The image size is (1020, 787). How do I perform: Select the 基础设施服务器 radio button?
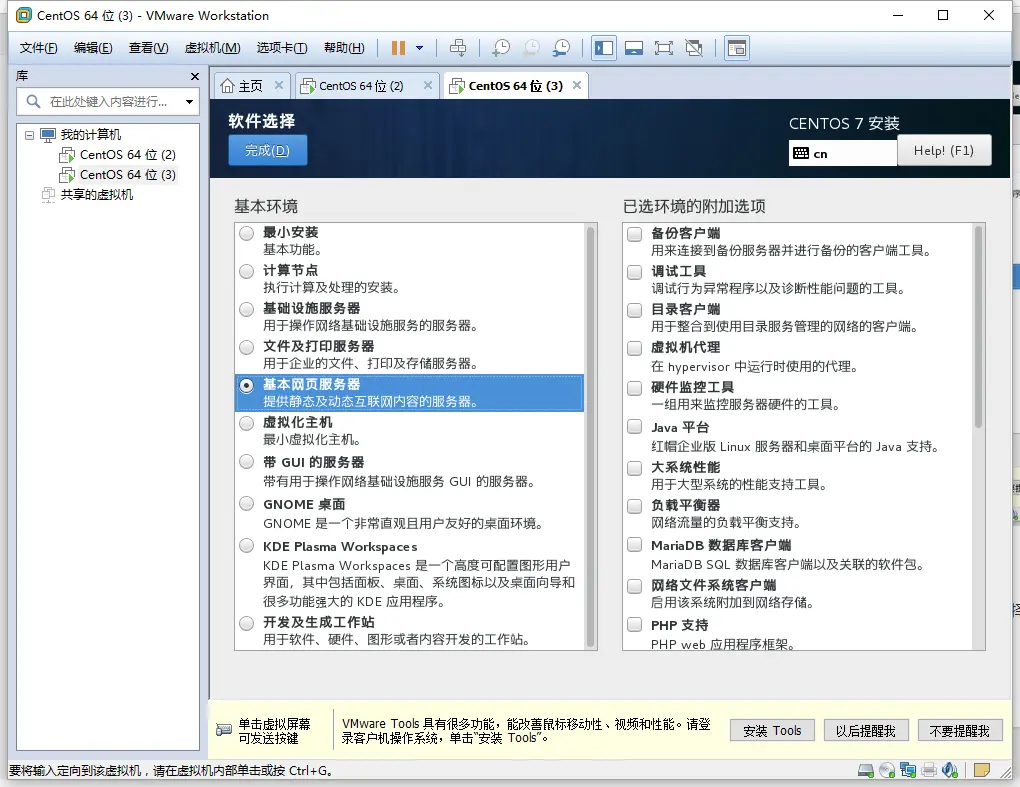coord(247,309)
